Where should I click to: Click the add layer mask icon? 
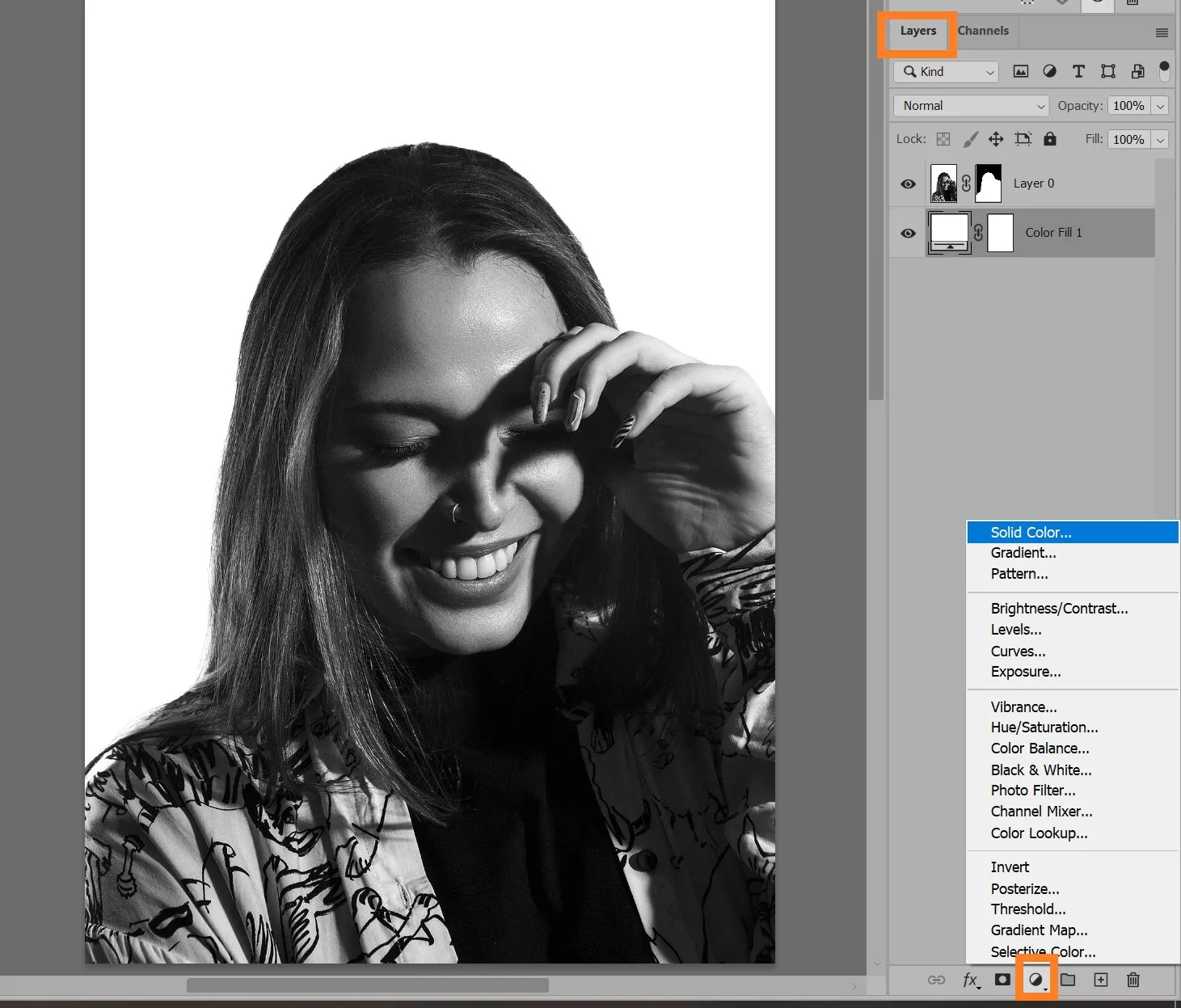click(x=1002, y=980)
